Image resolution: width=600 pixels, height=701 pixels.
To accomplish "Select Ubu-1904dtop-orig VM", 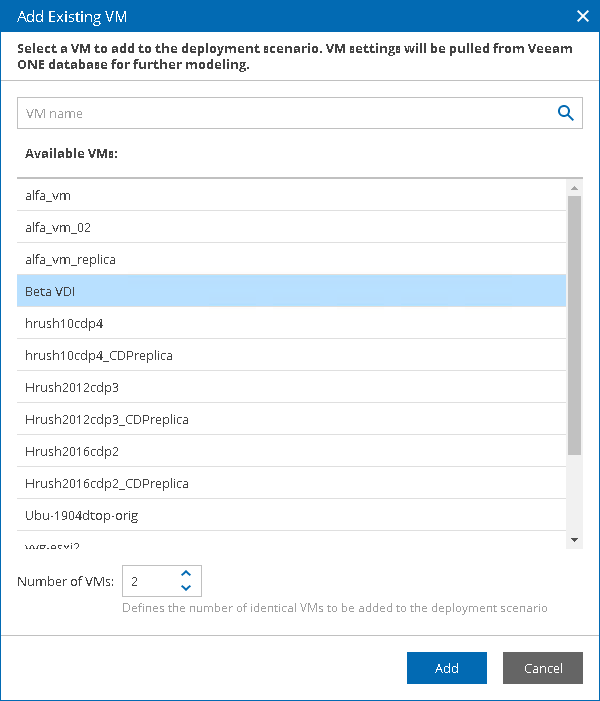I will point(290,515).
